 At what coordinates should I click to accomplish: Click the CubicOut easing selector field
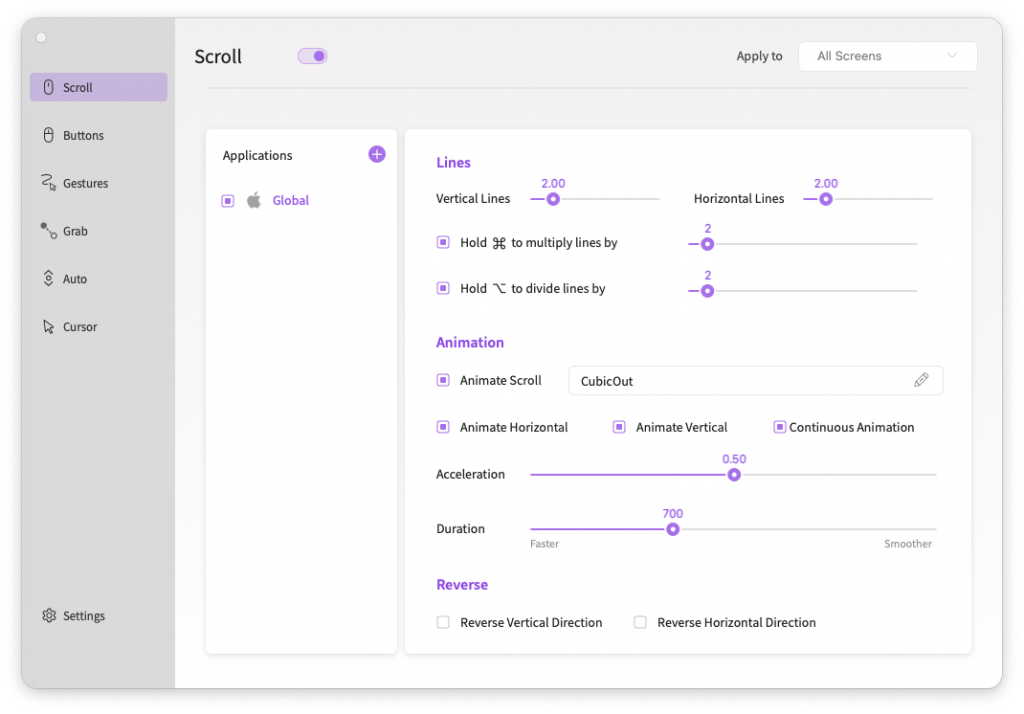pyautogui.click(x=756, y=380)
